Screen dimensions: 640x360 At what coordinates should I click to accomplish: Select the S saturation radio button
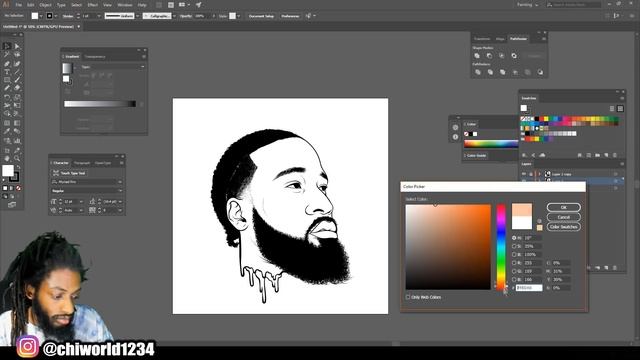[x=514, y=246]
